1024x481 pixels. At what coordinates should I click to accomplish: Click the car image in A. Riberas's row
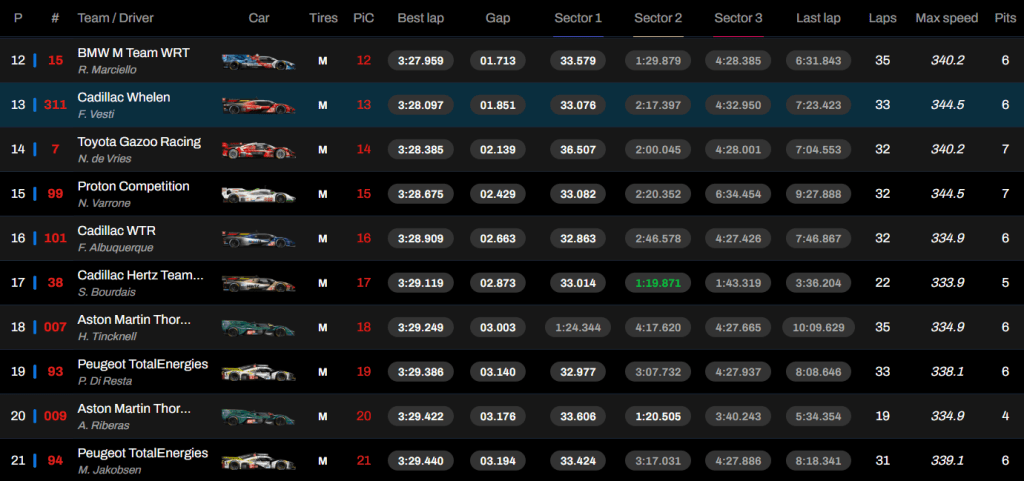[259, 417]
